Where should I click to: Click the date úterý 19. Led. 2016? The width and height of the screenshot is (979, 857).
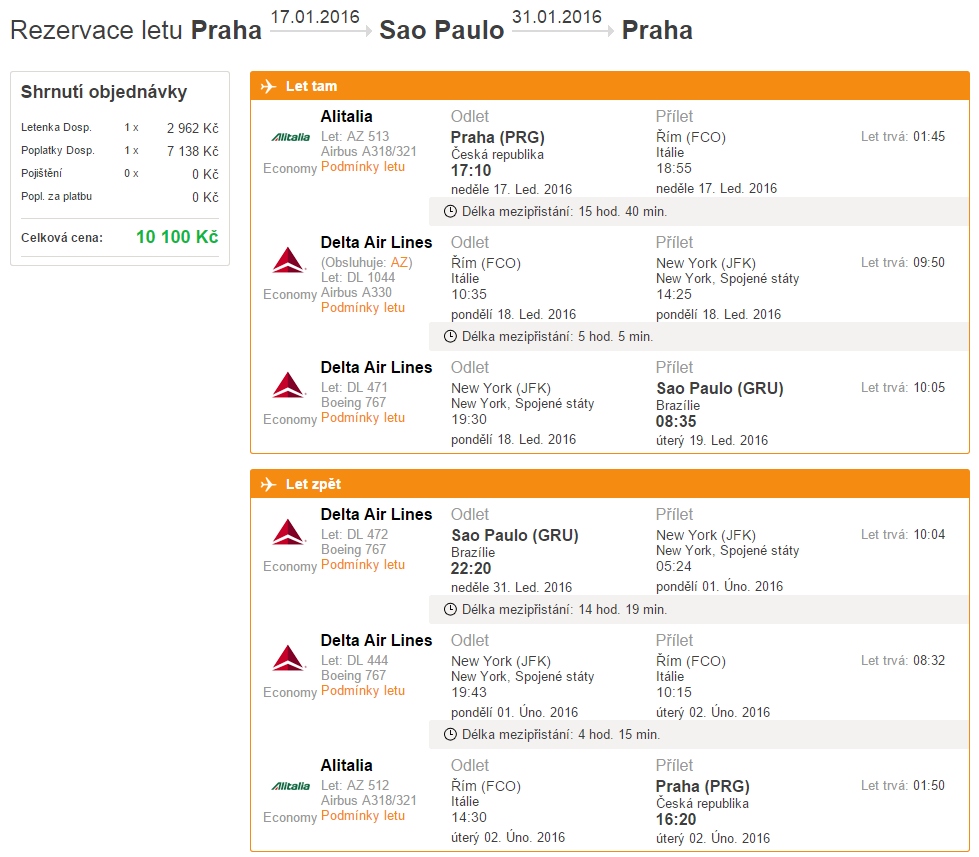point(712,441)
